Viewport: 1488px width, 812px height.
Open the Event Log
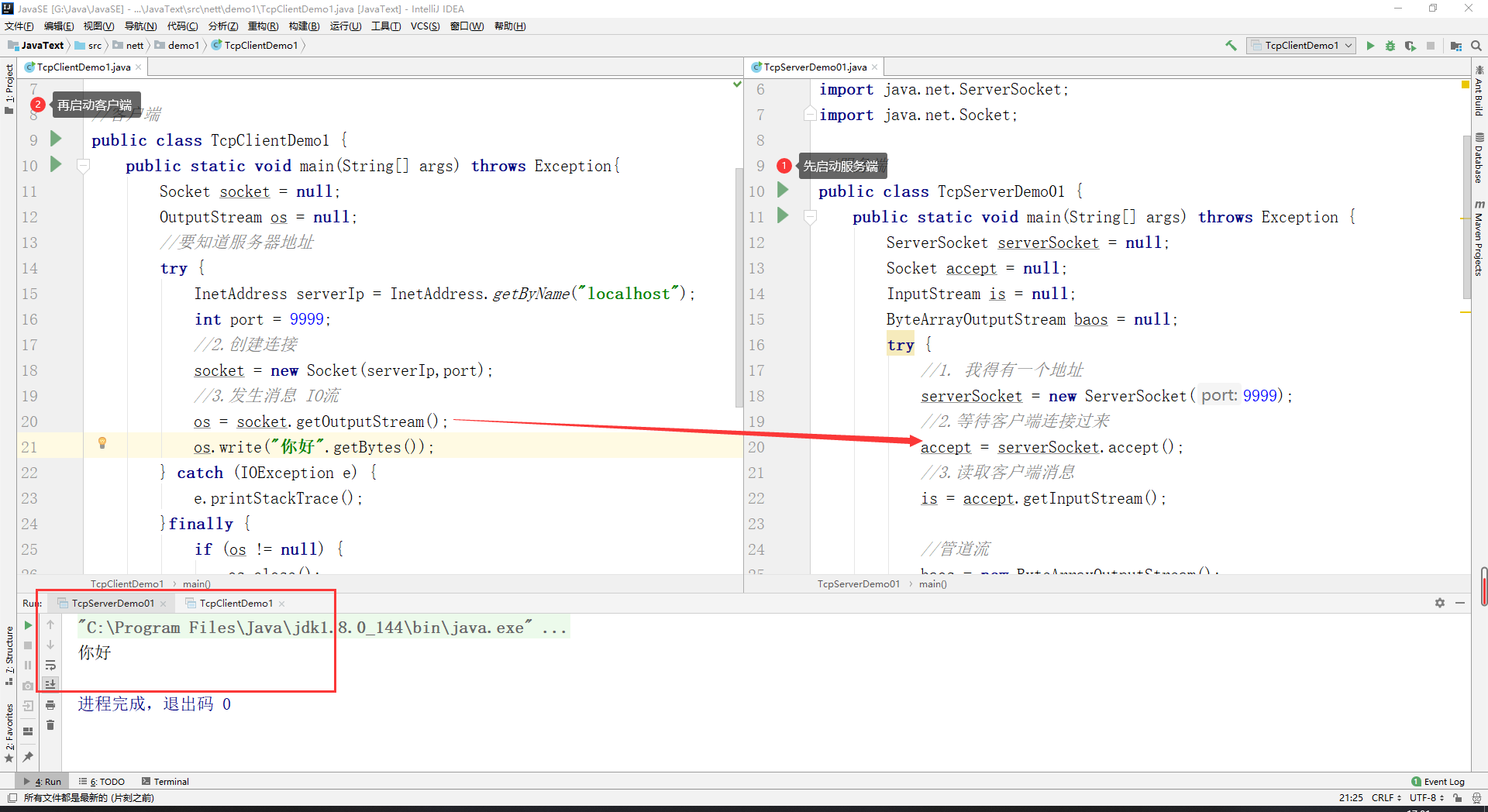(1438, 782)
